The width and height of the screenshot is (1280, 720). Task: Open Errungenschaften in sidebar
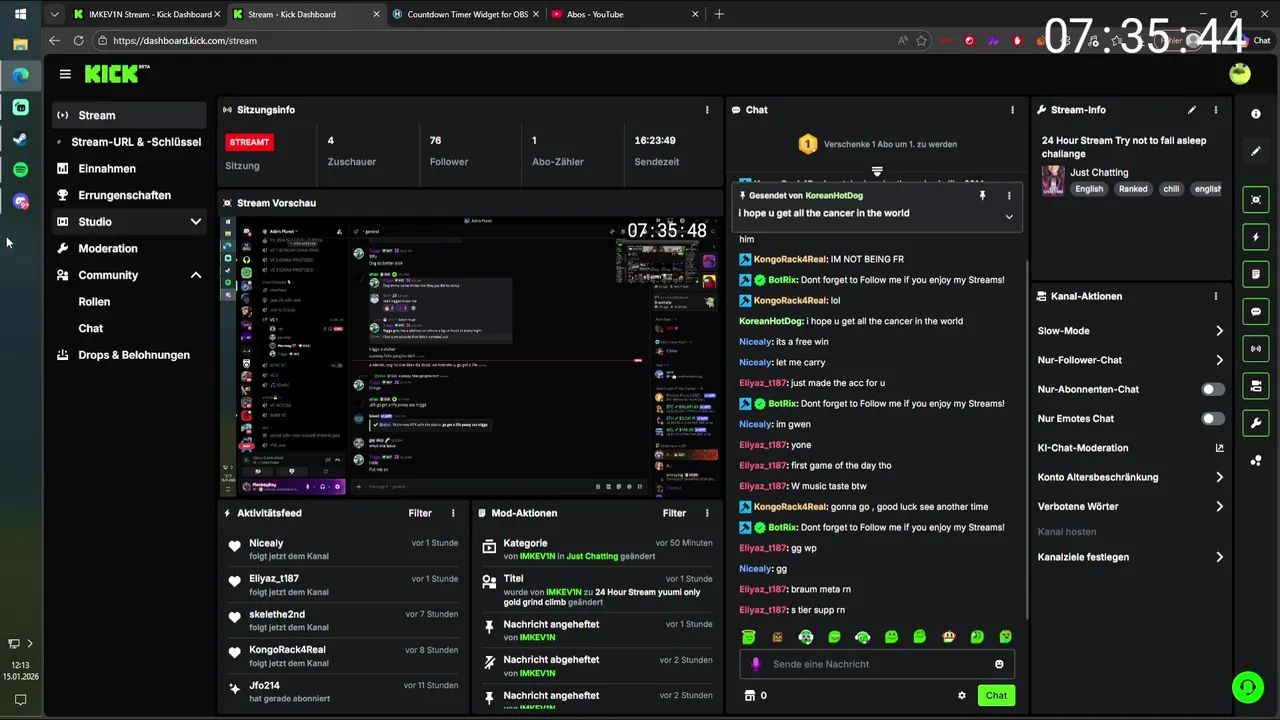point(131,195)
